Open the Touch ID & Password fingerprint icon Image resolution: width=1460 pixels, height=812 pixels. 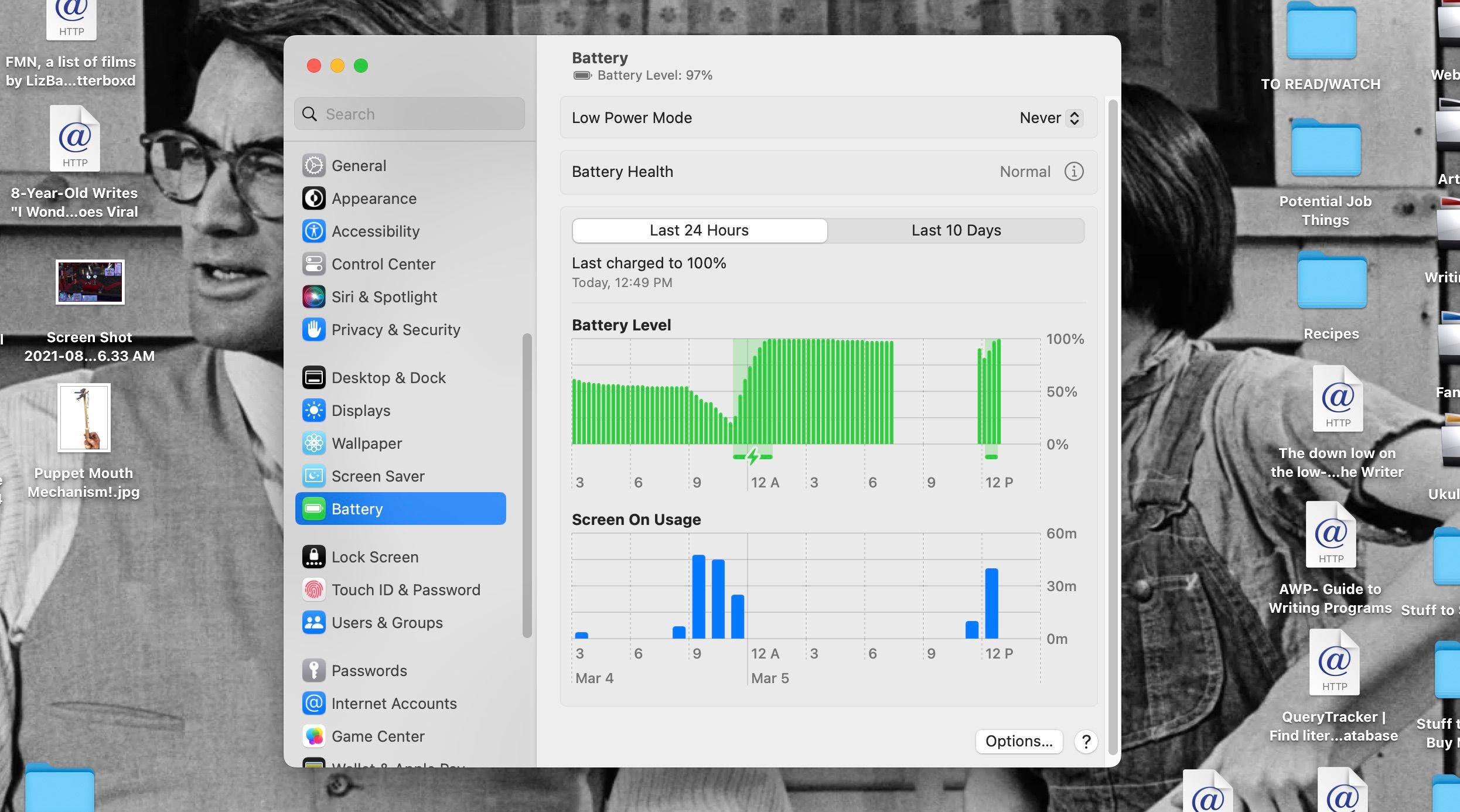[x=313, y=590]
